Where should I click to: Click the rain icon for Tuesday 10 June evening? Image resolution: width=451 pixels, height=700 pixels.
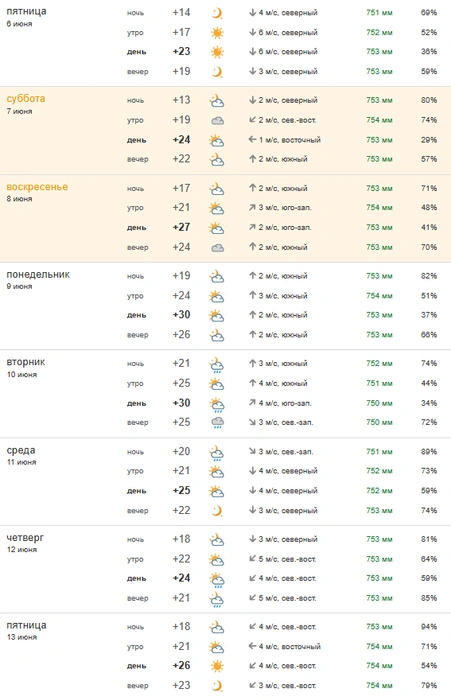pos(217,423)
